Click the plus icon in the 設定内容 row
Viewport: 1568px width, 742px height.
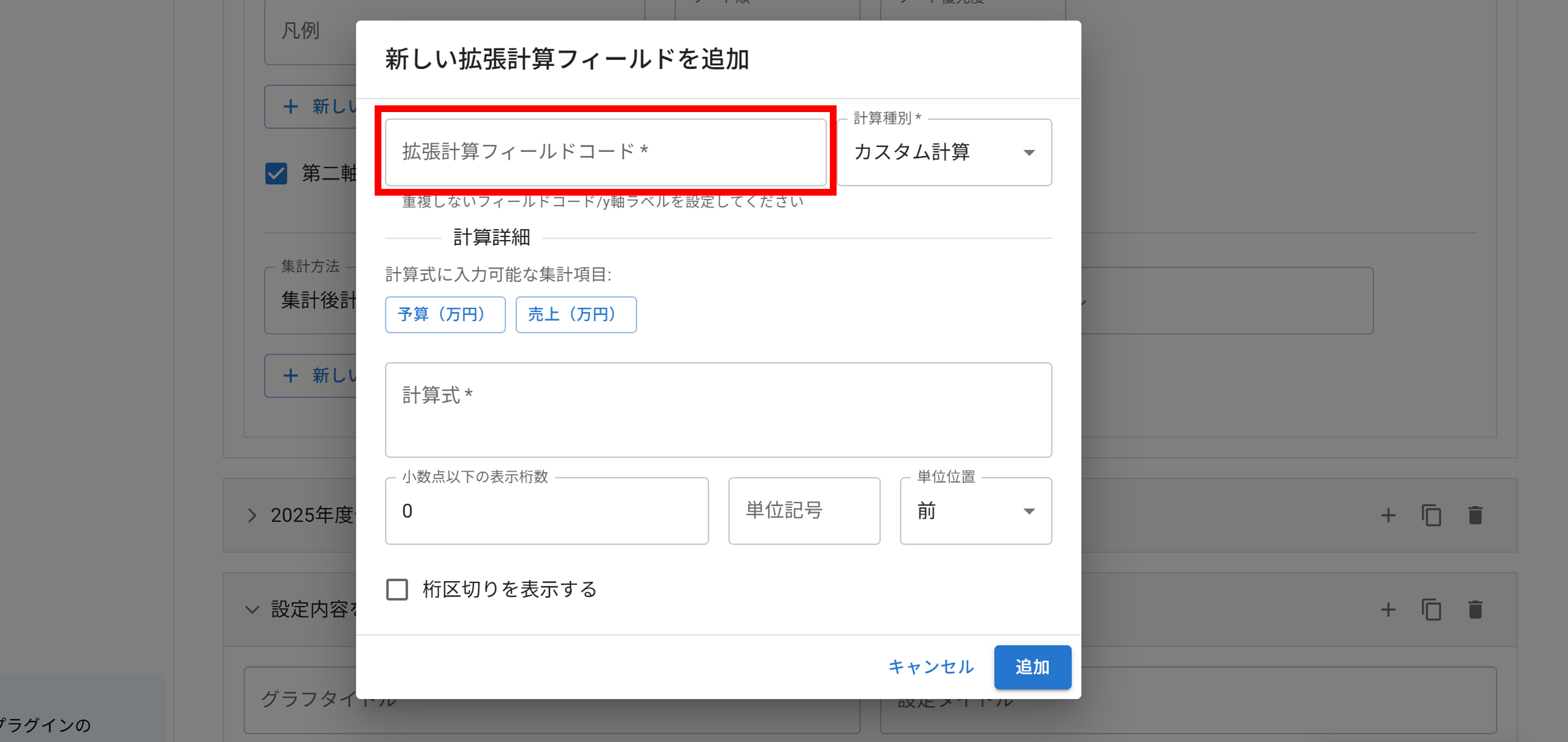[x=1388, y=609]
